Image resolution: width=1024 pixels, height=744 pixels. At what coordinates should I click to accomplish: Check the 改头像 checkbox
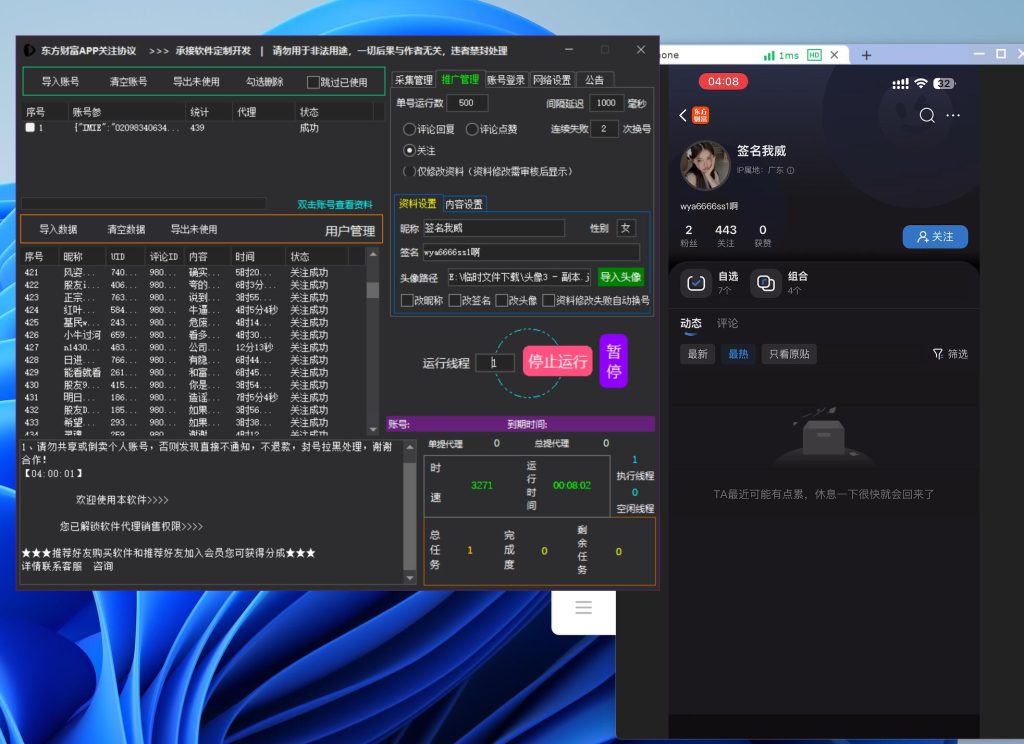[x=502, y=299]
